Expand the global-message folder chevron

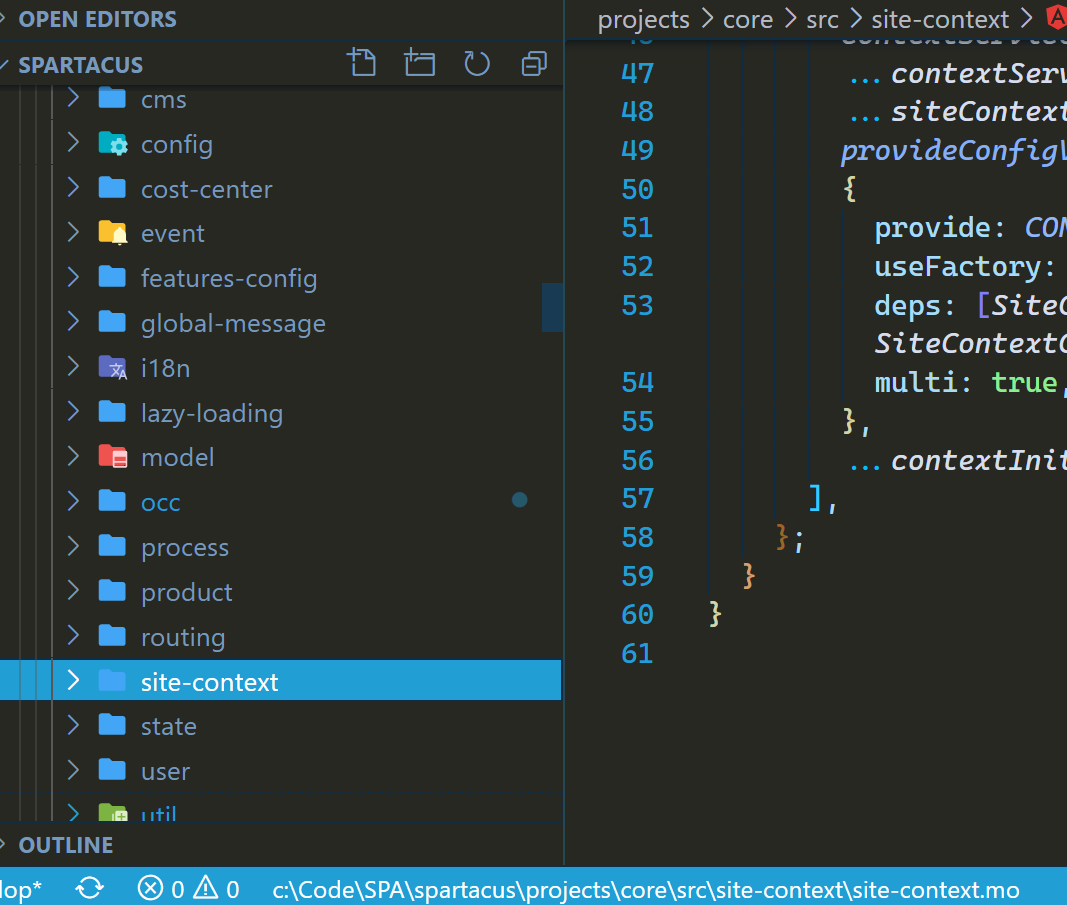73,323
